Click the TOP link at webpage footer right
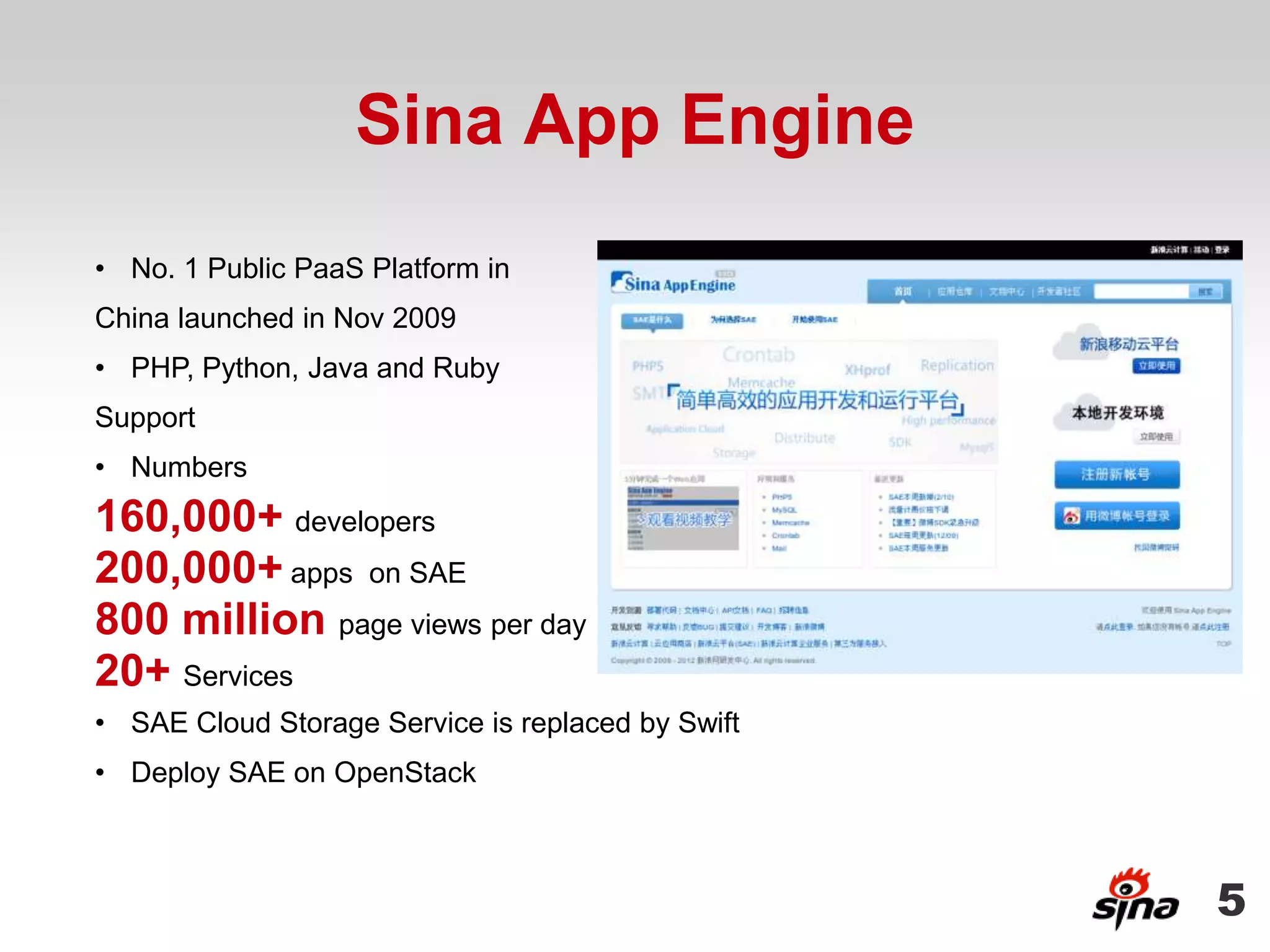 1223,644
